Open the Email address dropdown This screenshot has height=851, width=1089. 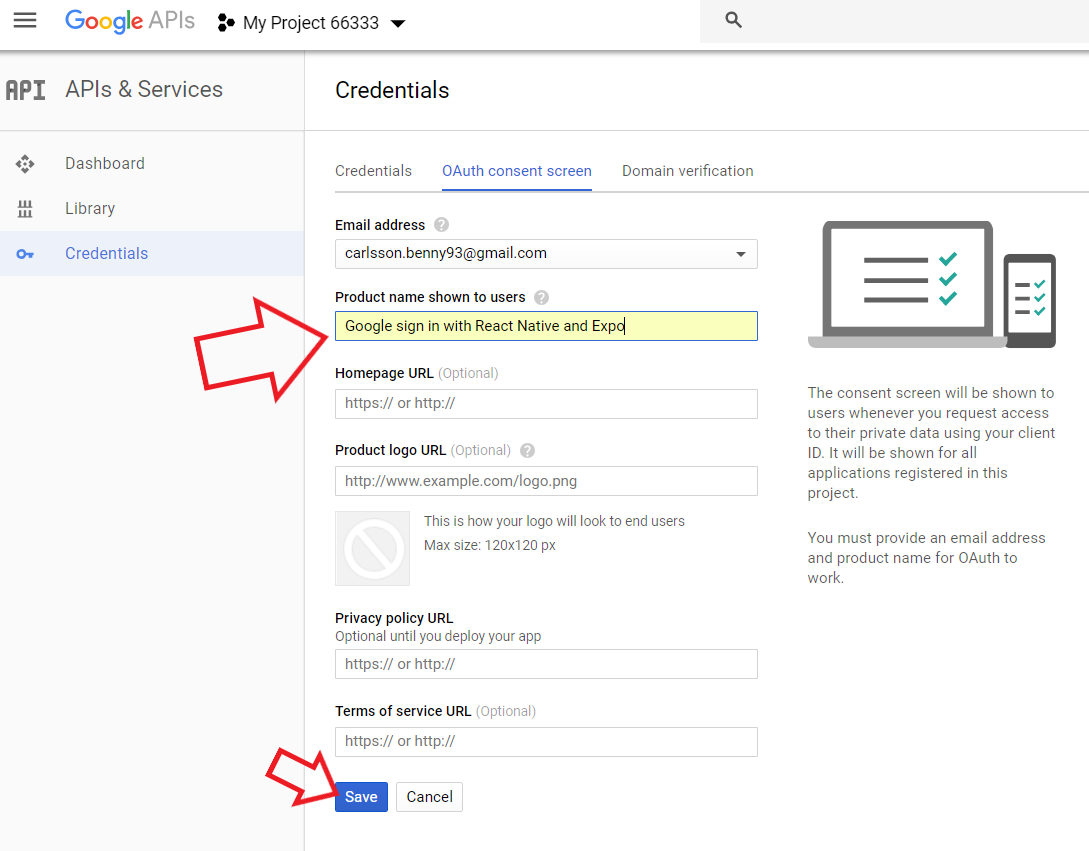(x=546, y=254)
